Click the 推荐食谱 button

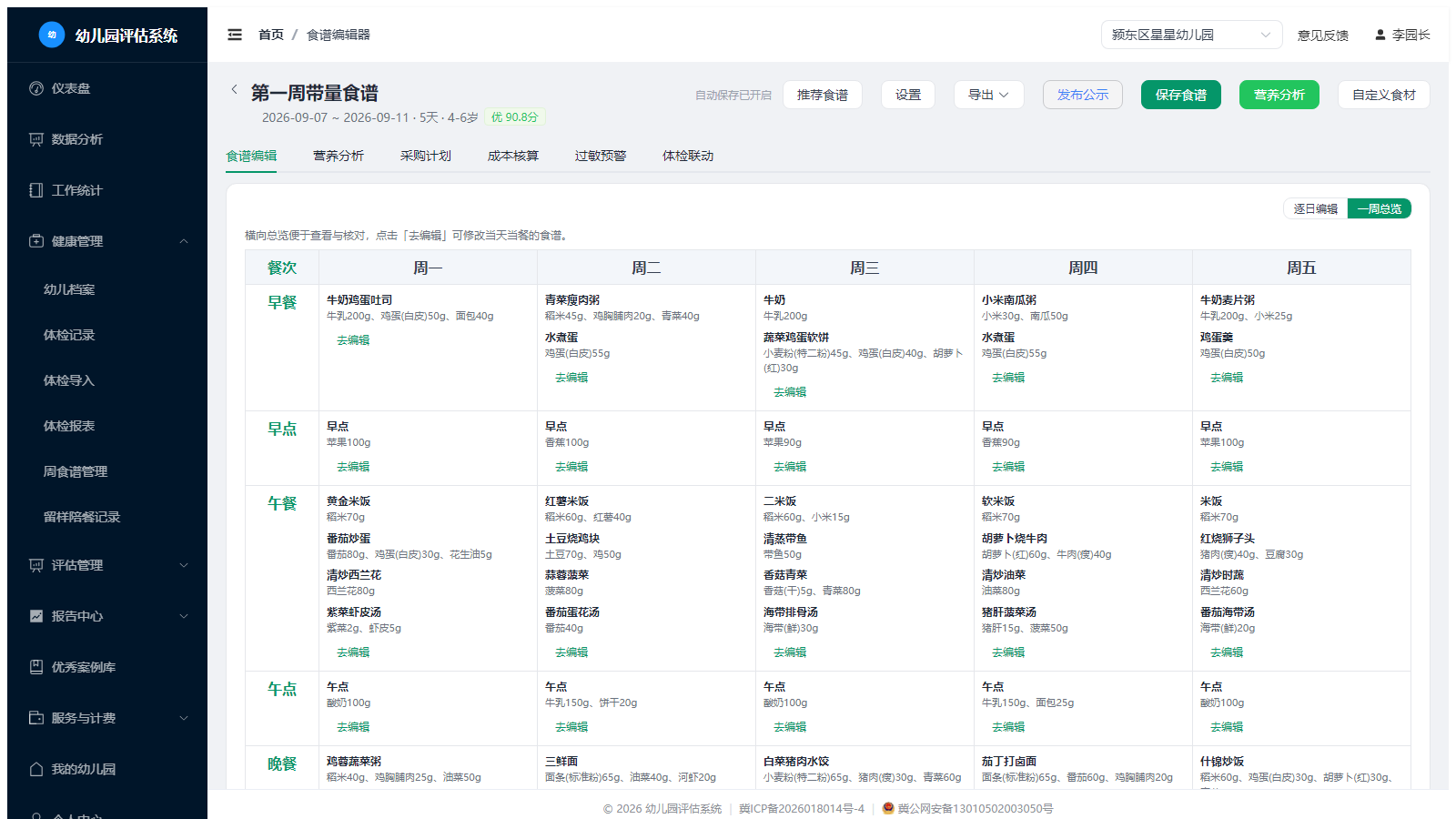(x=823, y=95)
